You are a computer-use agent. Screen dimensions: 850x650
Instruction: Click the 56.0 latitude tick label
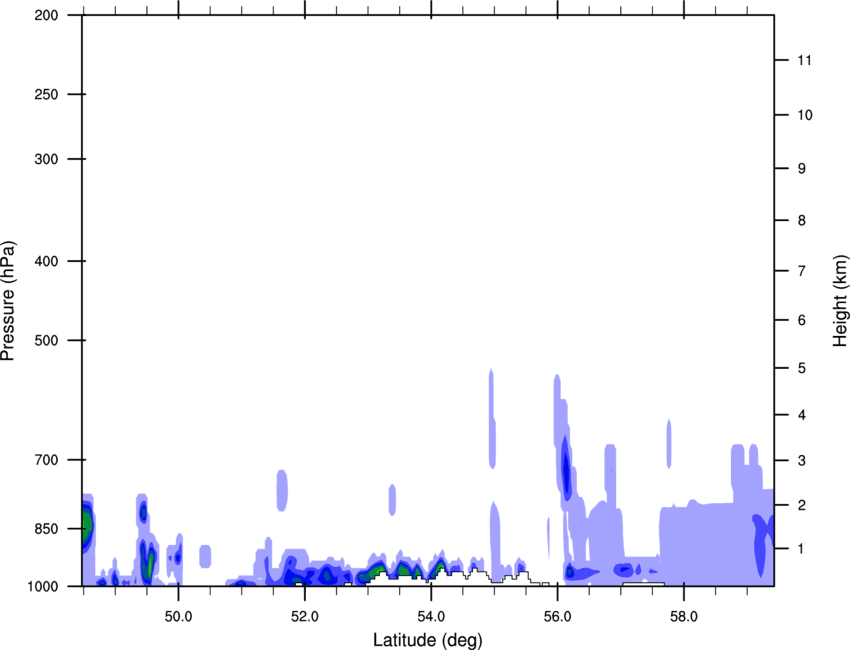557,617
